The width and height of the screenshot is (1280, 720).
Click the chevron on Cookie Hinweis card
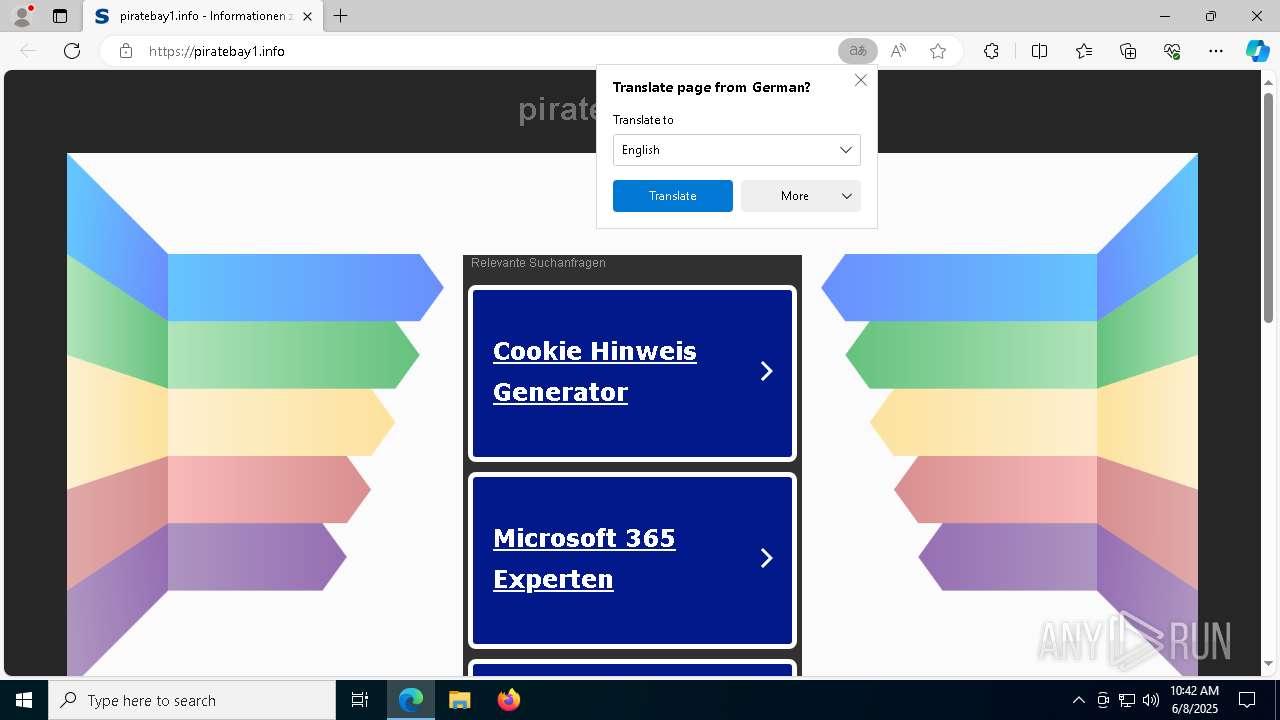tap(767, 371)
